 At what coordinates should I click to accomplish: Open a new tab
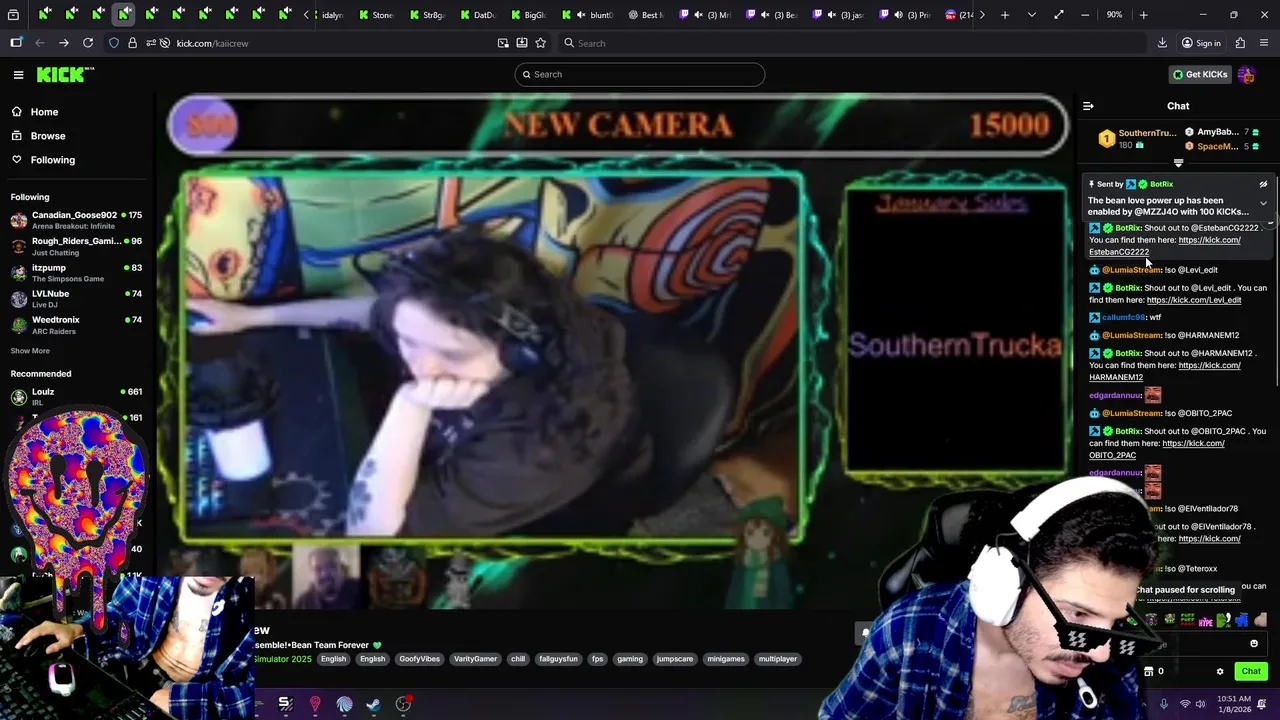click(x=1005, y=15)
